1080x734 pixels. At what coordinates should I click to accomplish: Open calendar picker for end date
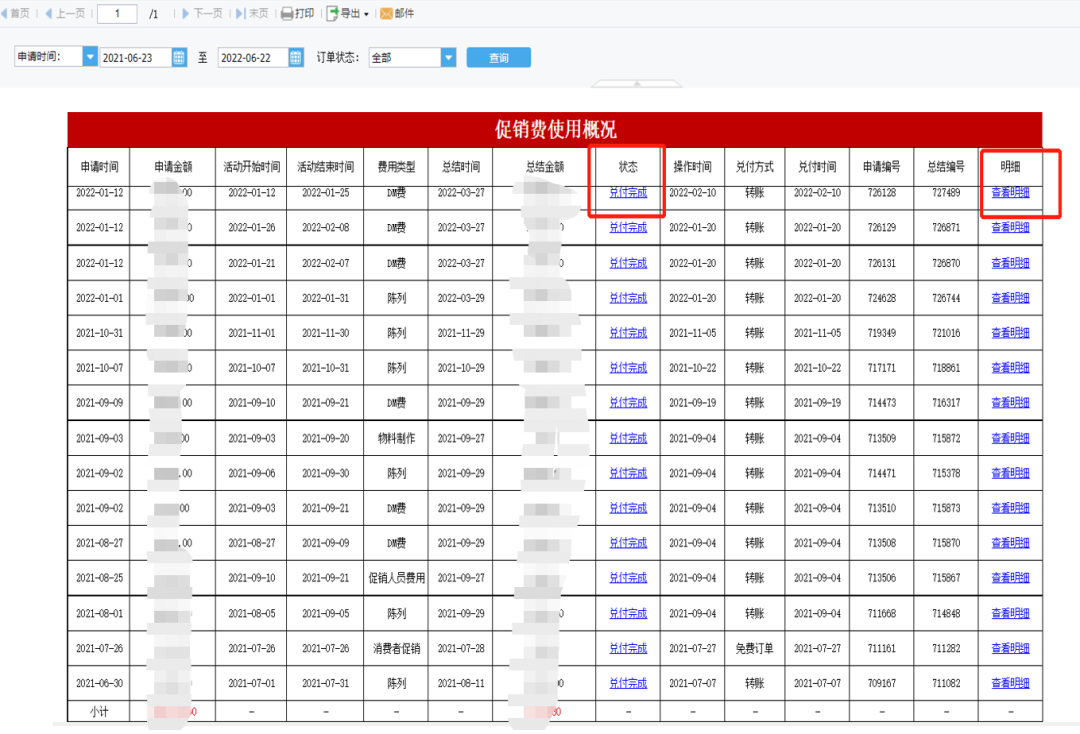pyautogui.click(x=296, y=58)
